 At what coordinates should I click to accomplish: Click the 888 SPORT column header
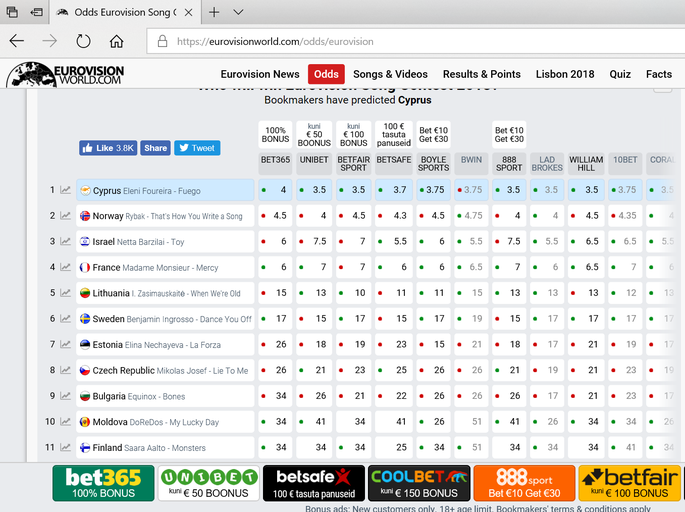[509, 164]
